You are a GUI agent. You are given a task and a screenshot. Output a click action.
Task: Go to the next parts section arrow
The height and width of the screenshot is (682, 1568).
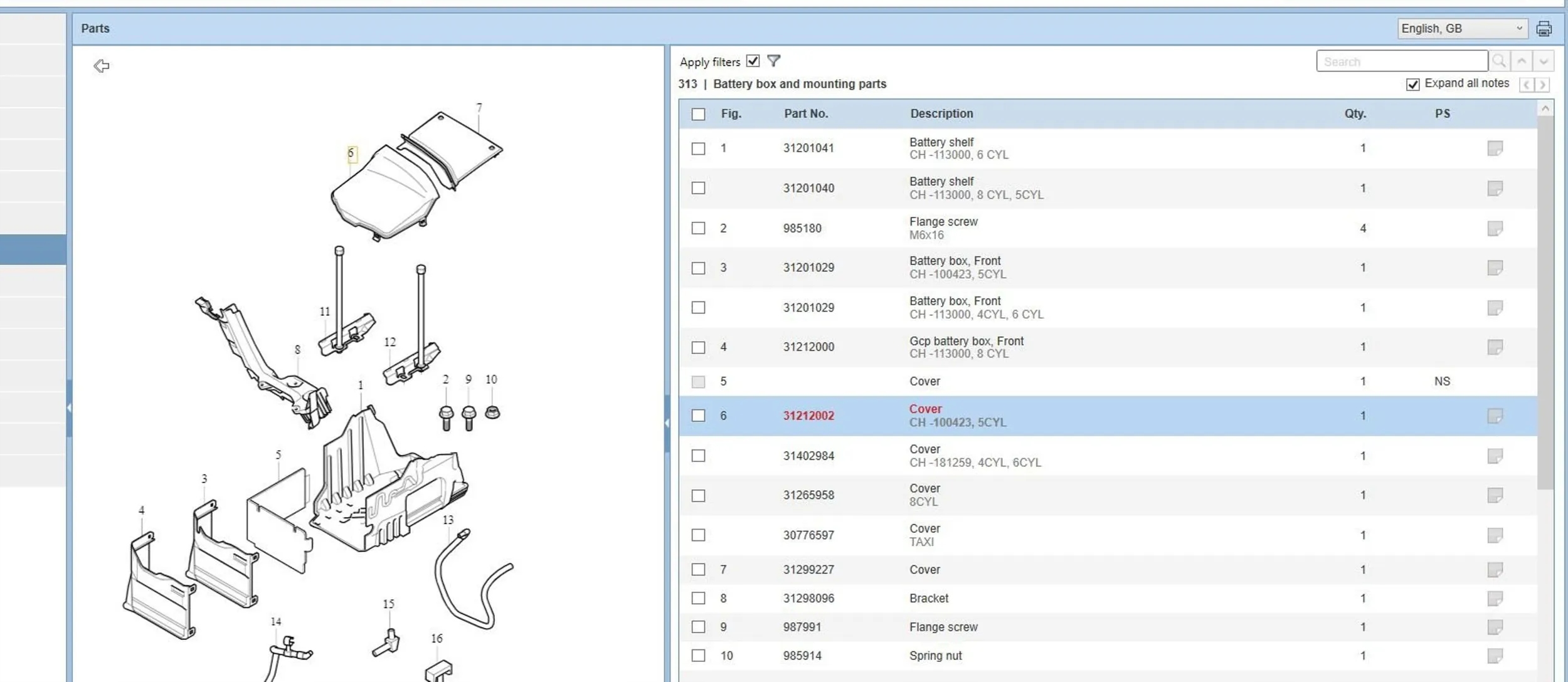pos(1543,85)
